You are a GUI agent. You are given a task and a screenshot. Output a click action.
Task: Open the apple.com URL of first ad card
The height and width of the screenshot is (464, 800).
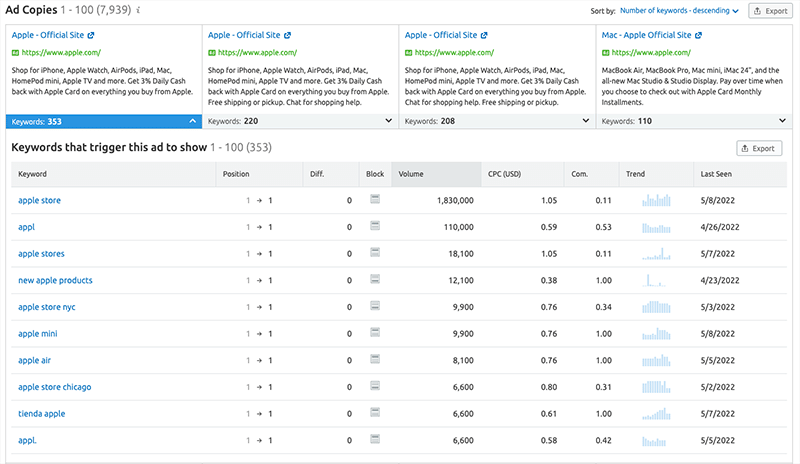pyautogui.click(x=61, y=53)
